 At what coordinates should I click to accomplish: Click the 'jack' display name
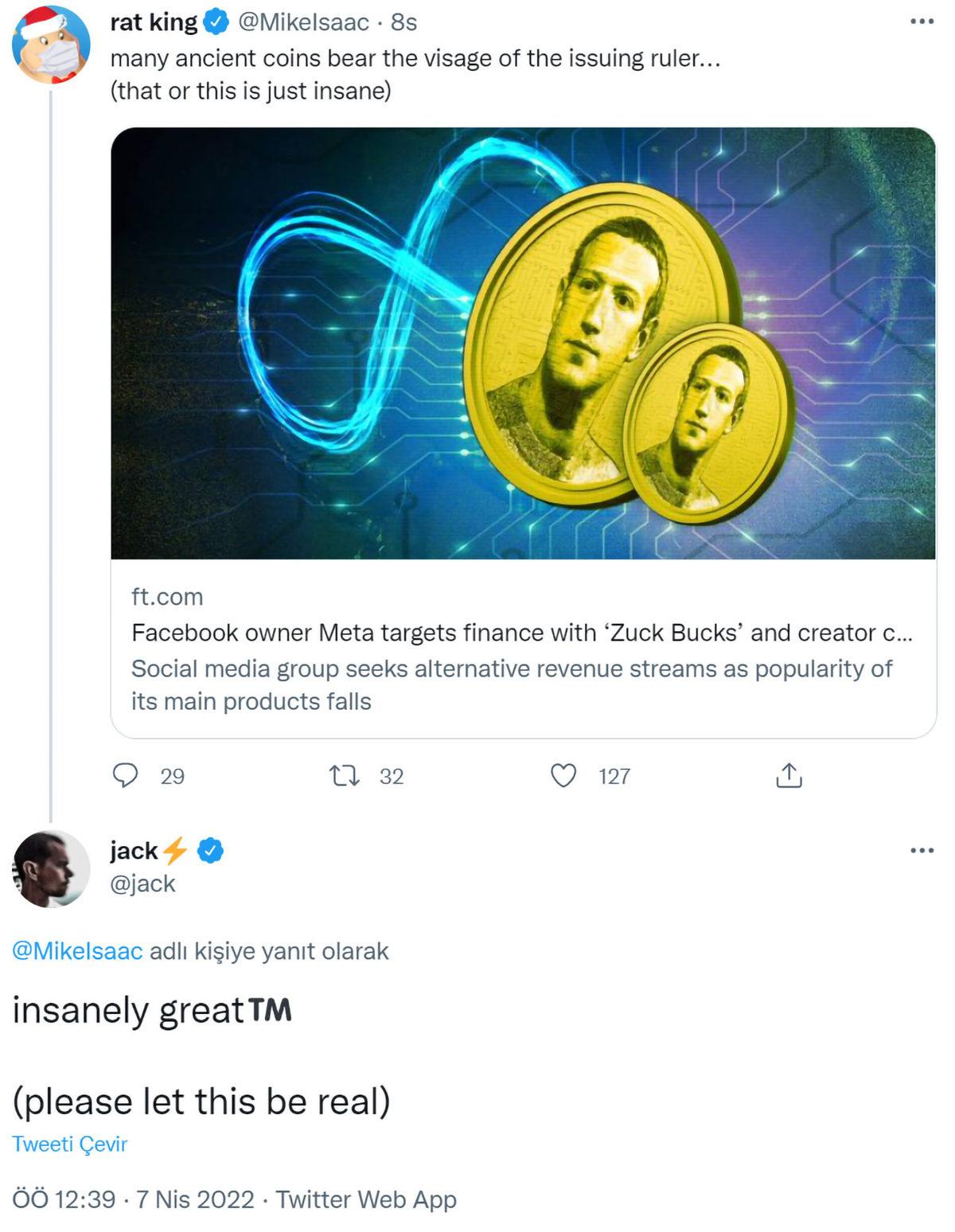coord(134,851)
